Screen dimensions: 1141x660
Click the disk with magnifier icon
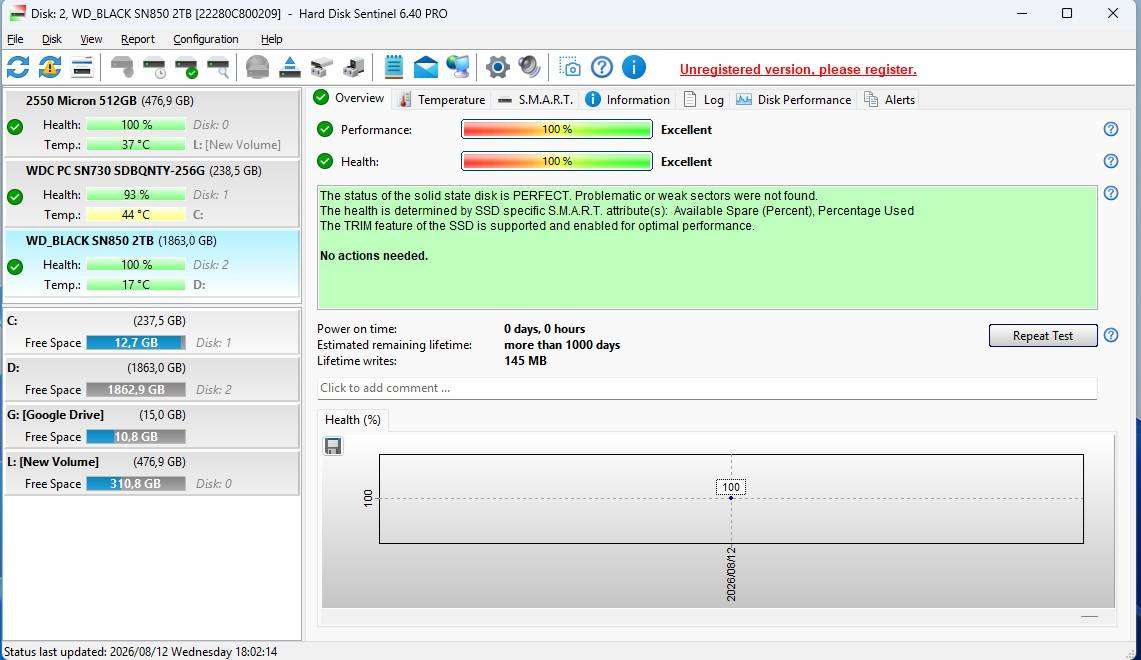(218, 68)
